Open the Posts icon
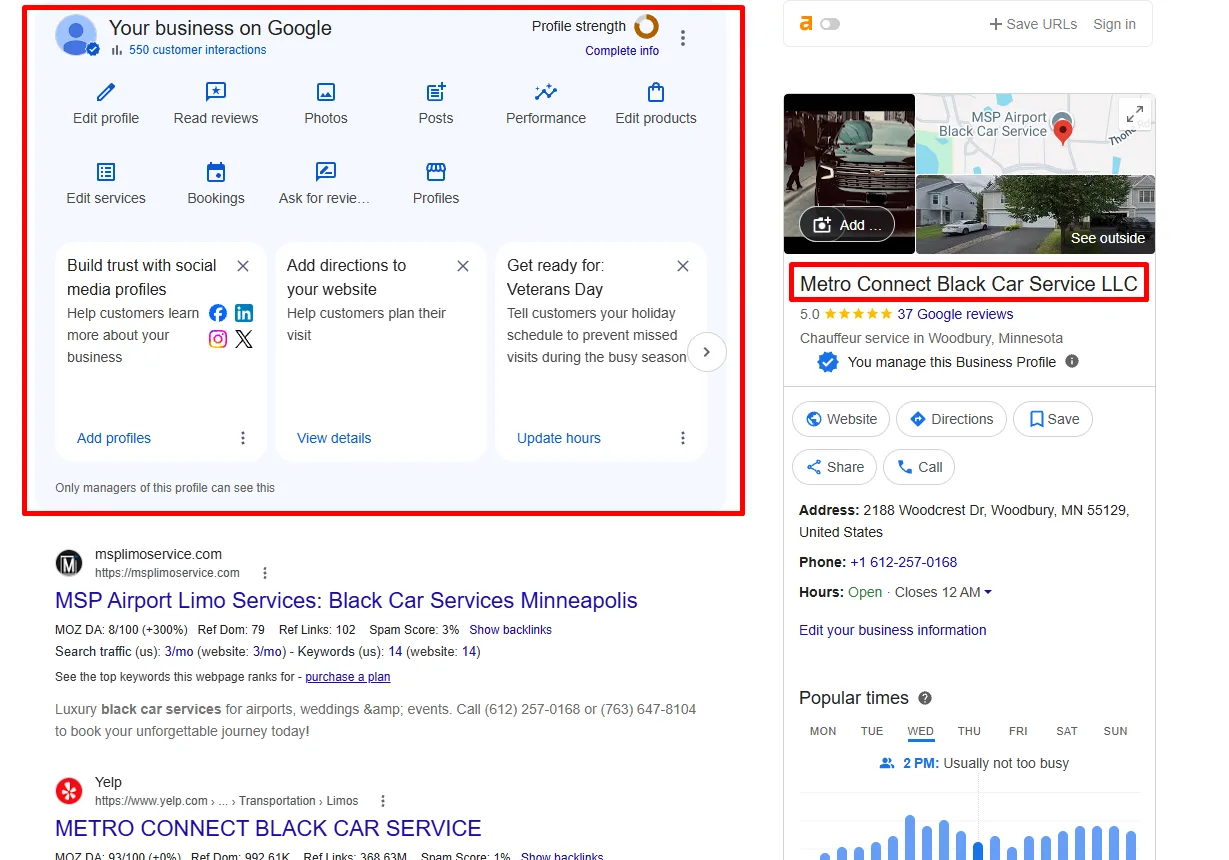The height and width of the screenshot is (860, 1229). [436, 93]
